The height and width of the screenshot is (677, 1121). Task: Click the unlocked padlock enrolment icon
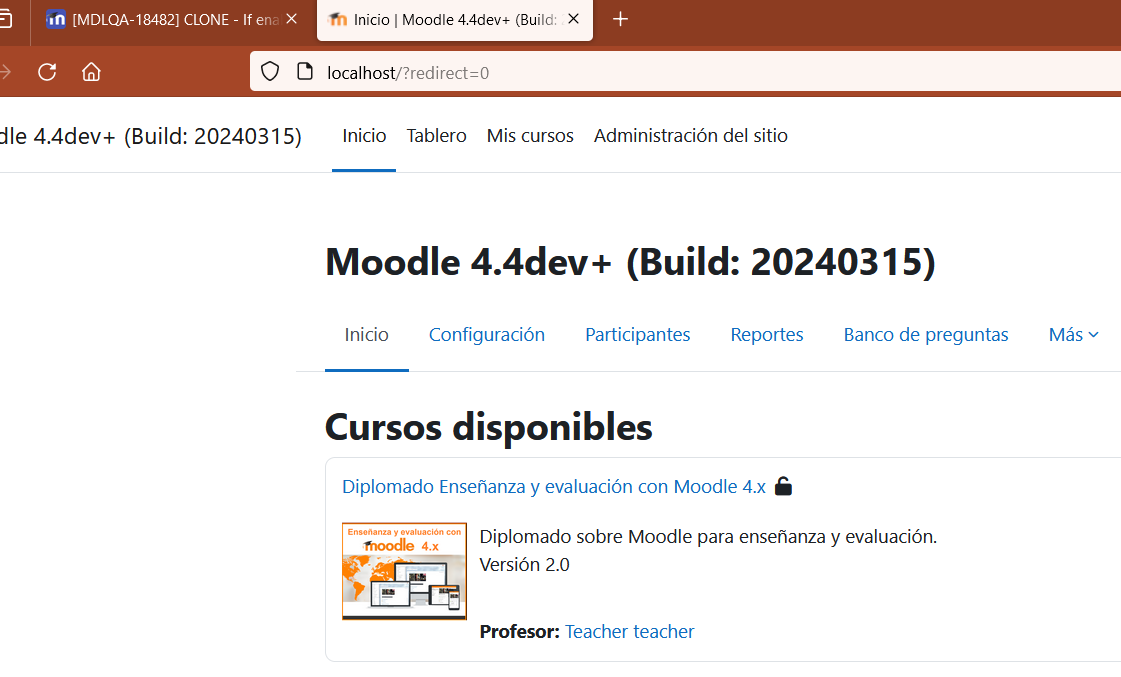pos(784,486)
